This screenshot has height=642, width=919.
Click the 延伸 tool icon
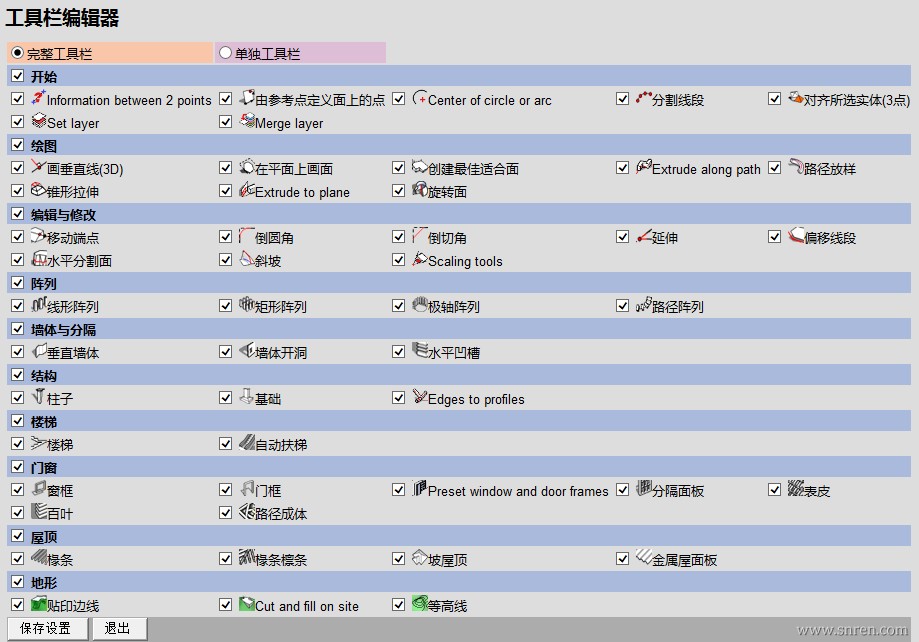coord(644,236)
